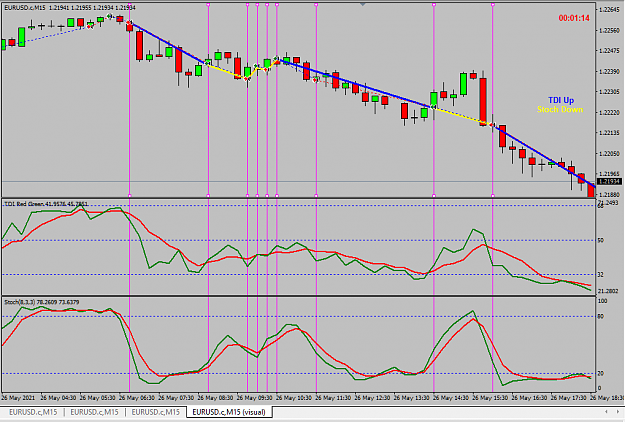Click Stochastic scale level 100
Viewport: 625px width, 422px height.
coord(603,301)
